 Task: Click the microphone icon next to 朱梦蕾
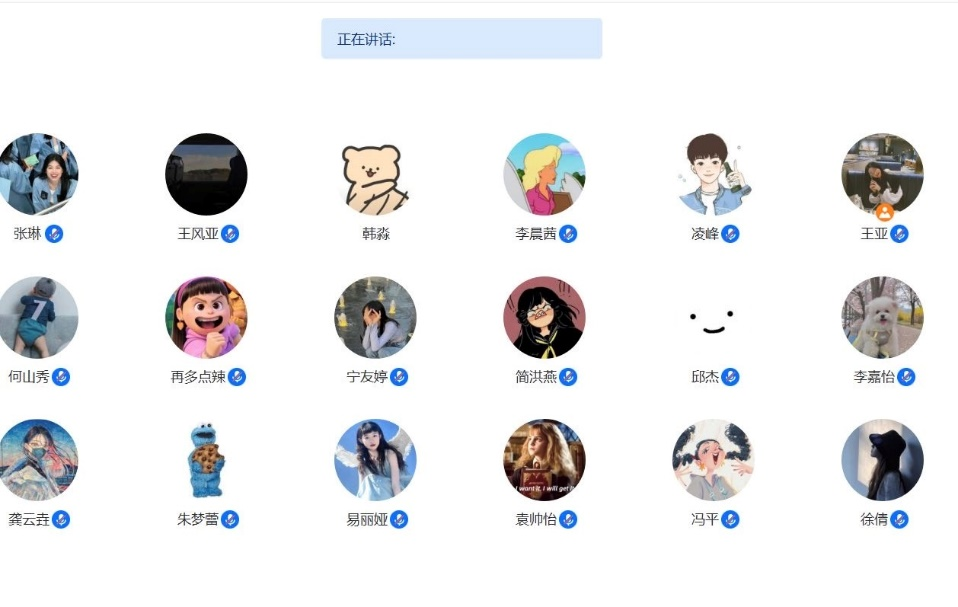coord(230,520)
